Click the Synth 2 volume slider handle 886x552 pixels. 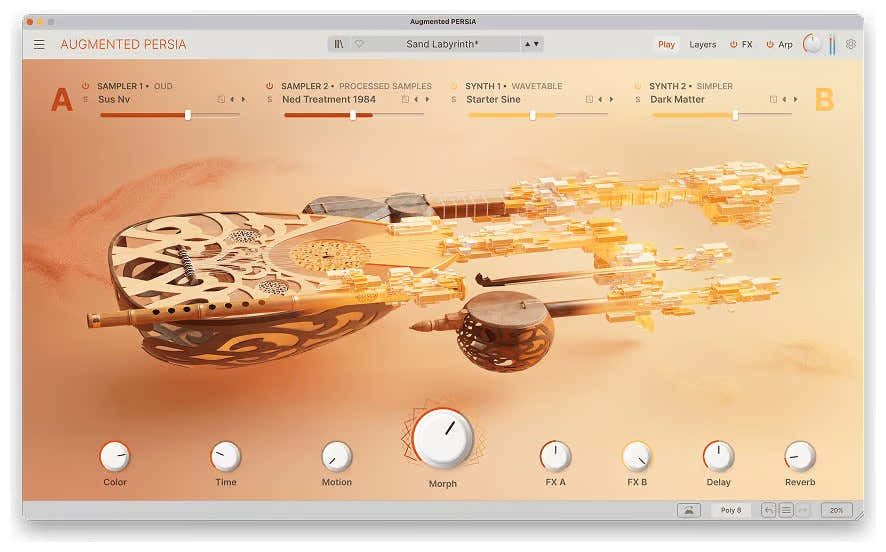(735, 115)
